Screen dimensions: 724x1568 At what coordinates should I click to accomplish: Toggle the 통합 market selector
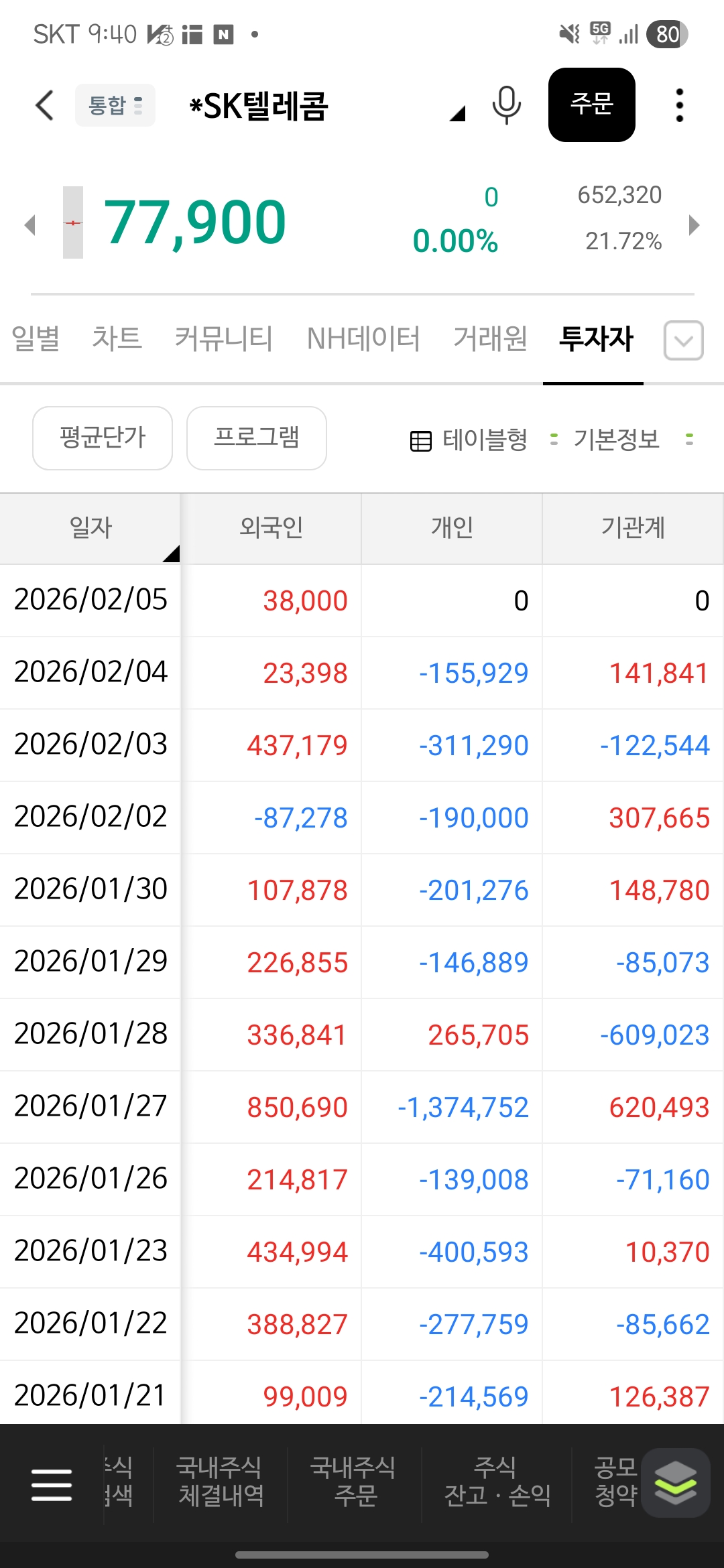pos(115,105)
